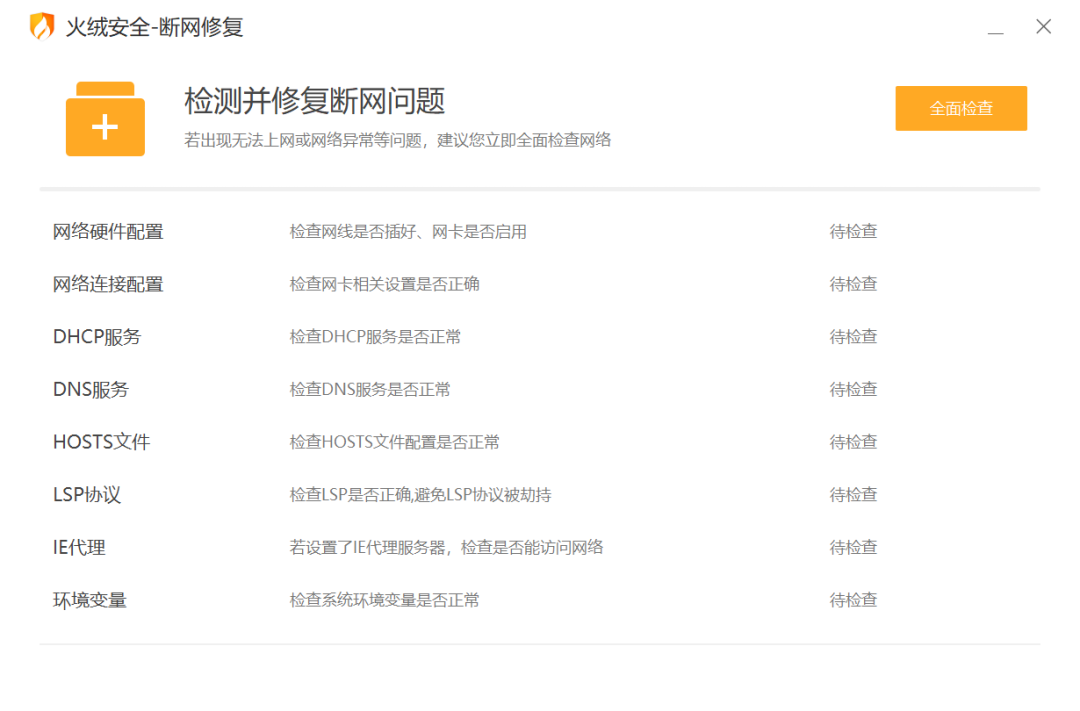
Task: Click 待检查 status for 网络连接配置
Action: pyautogui.click(x=853, y=284)
